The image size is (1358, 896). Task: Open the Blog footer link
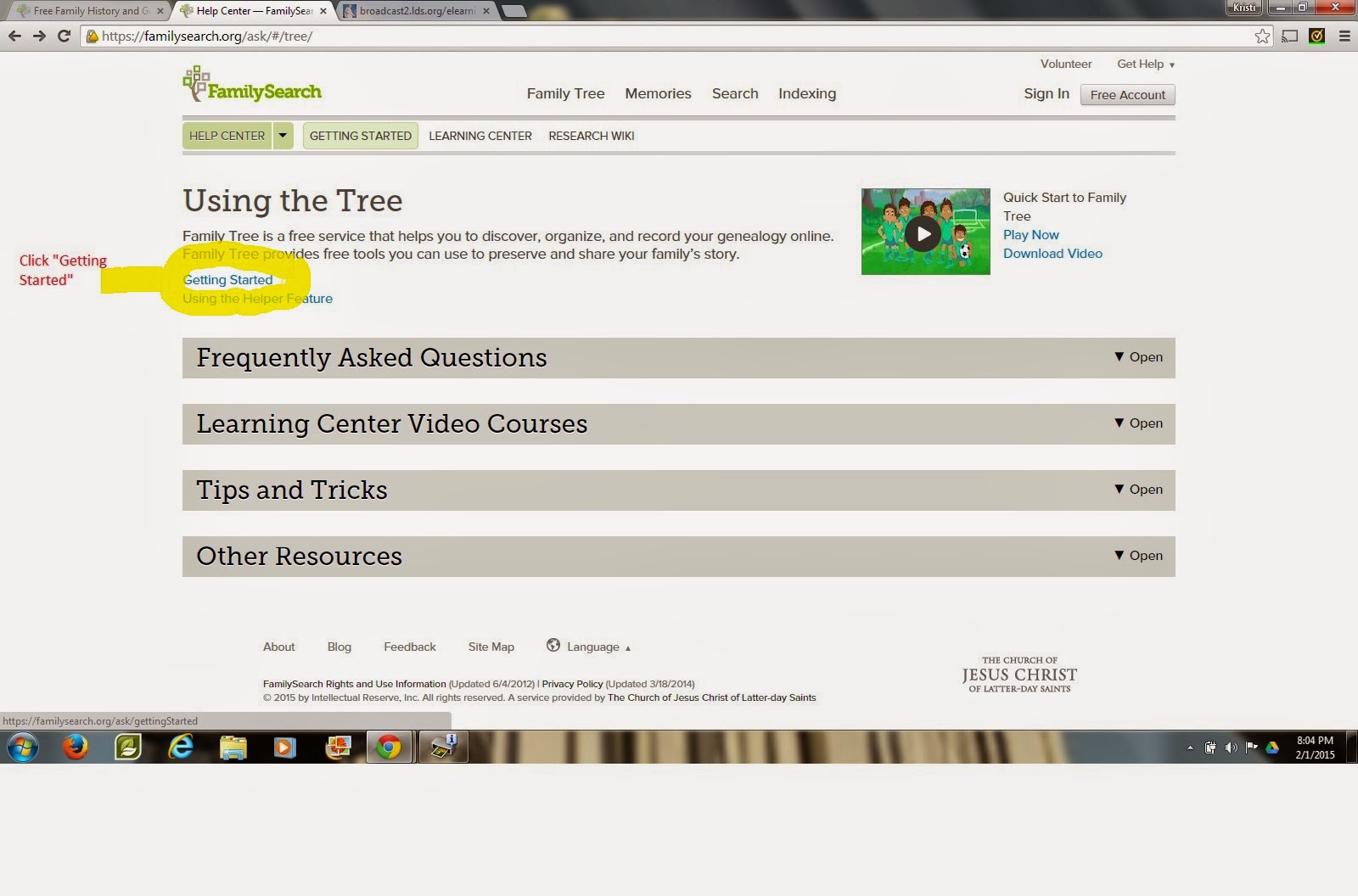(339, 647)
